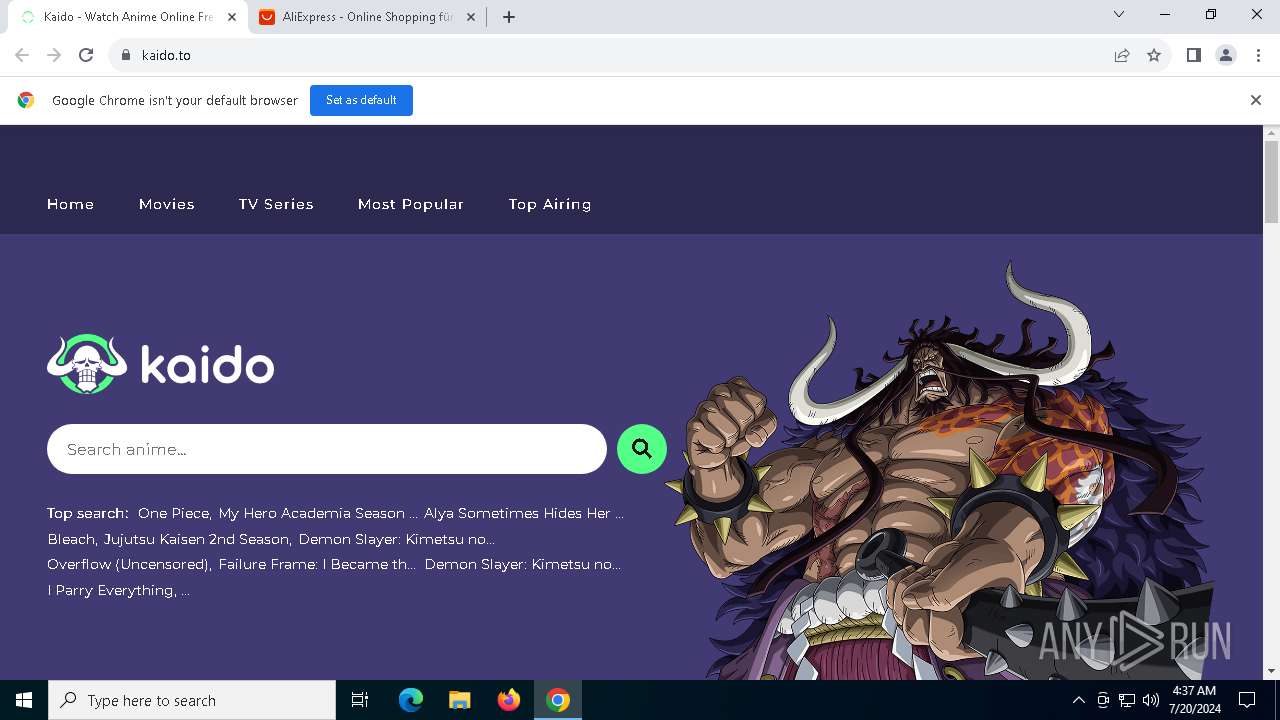Screen dimensions: 1280x720
Task: Open the notification center icon
Action: click(x=1247, y=700)
